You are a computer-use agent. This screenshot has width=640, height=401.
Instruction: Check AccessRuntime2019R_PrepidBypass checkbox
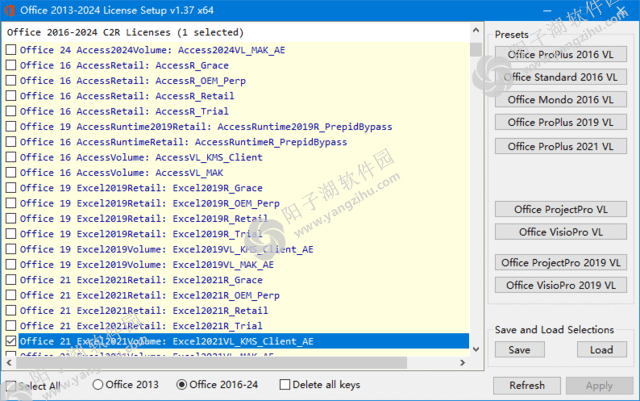11,127
